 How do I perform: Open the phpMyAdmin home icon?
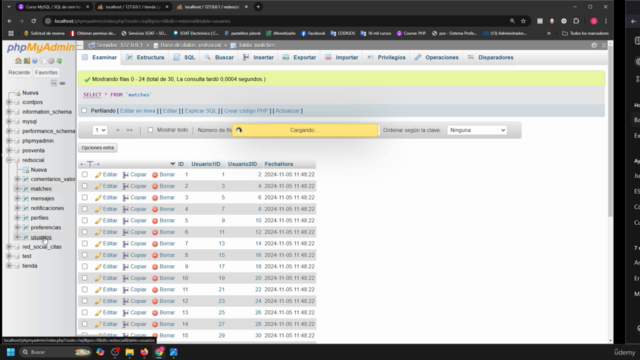tap(18, 61)
